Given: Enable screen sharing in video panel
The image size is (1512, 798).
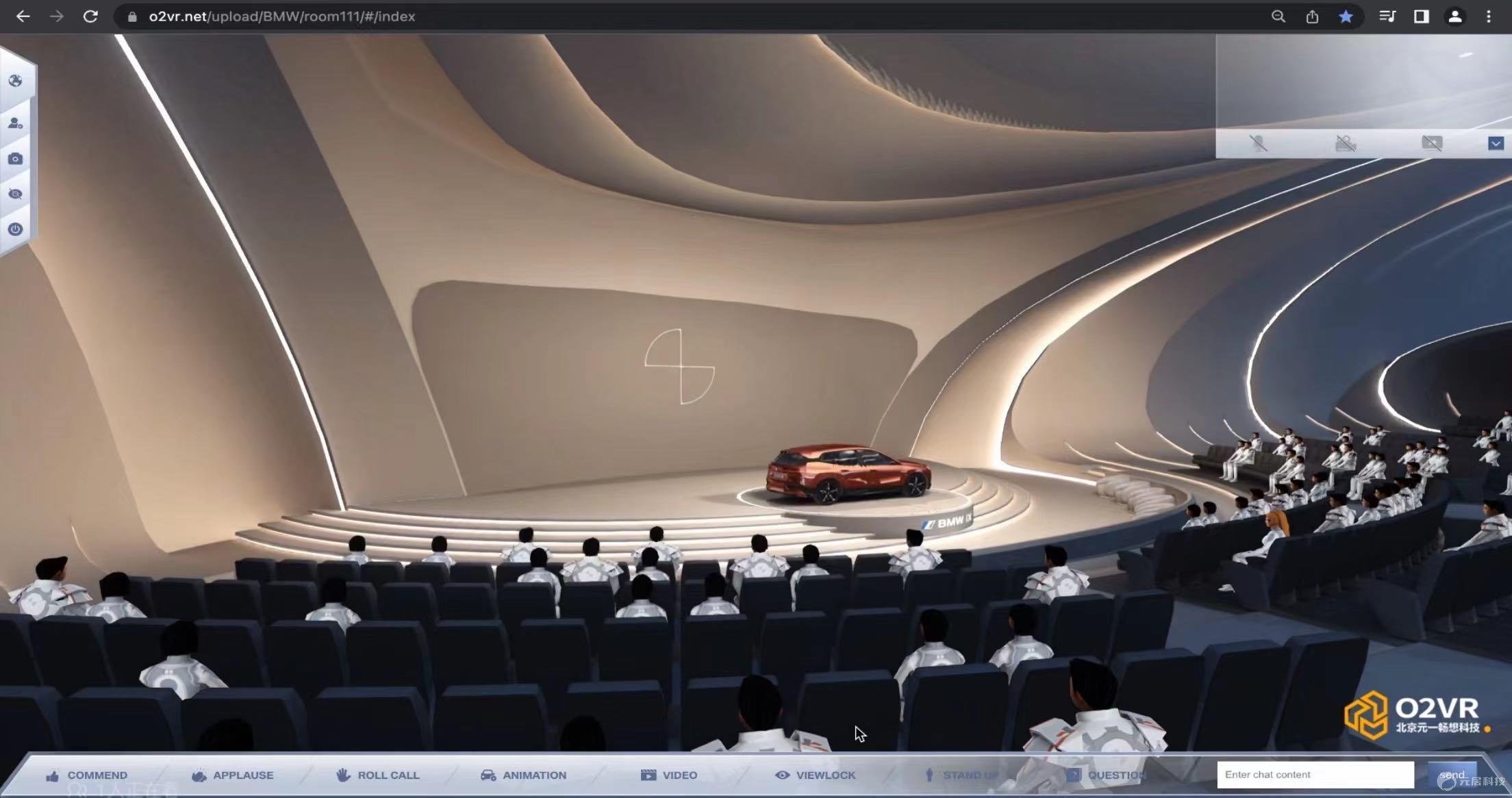Looking at the screenshot, I should 1432,143.
